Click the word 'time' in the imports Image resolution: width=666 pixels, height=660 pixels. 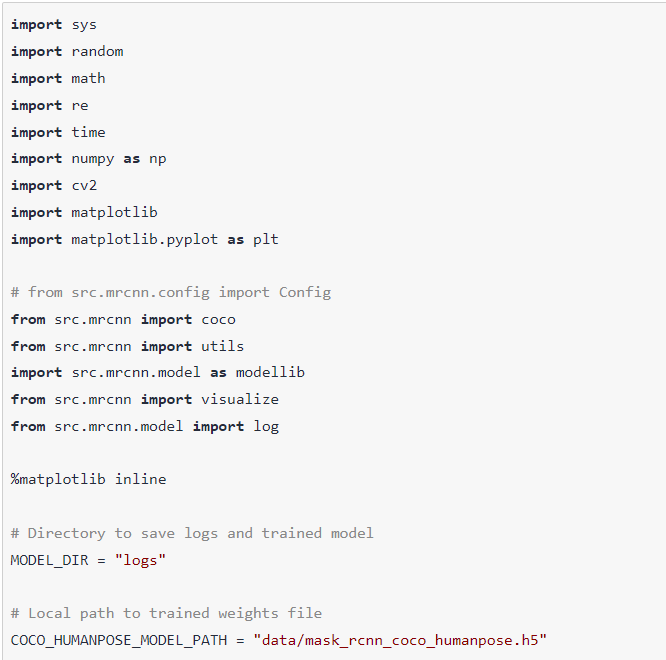[x=88, y=132]
